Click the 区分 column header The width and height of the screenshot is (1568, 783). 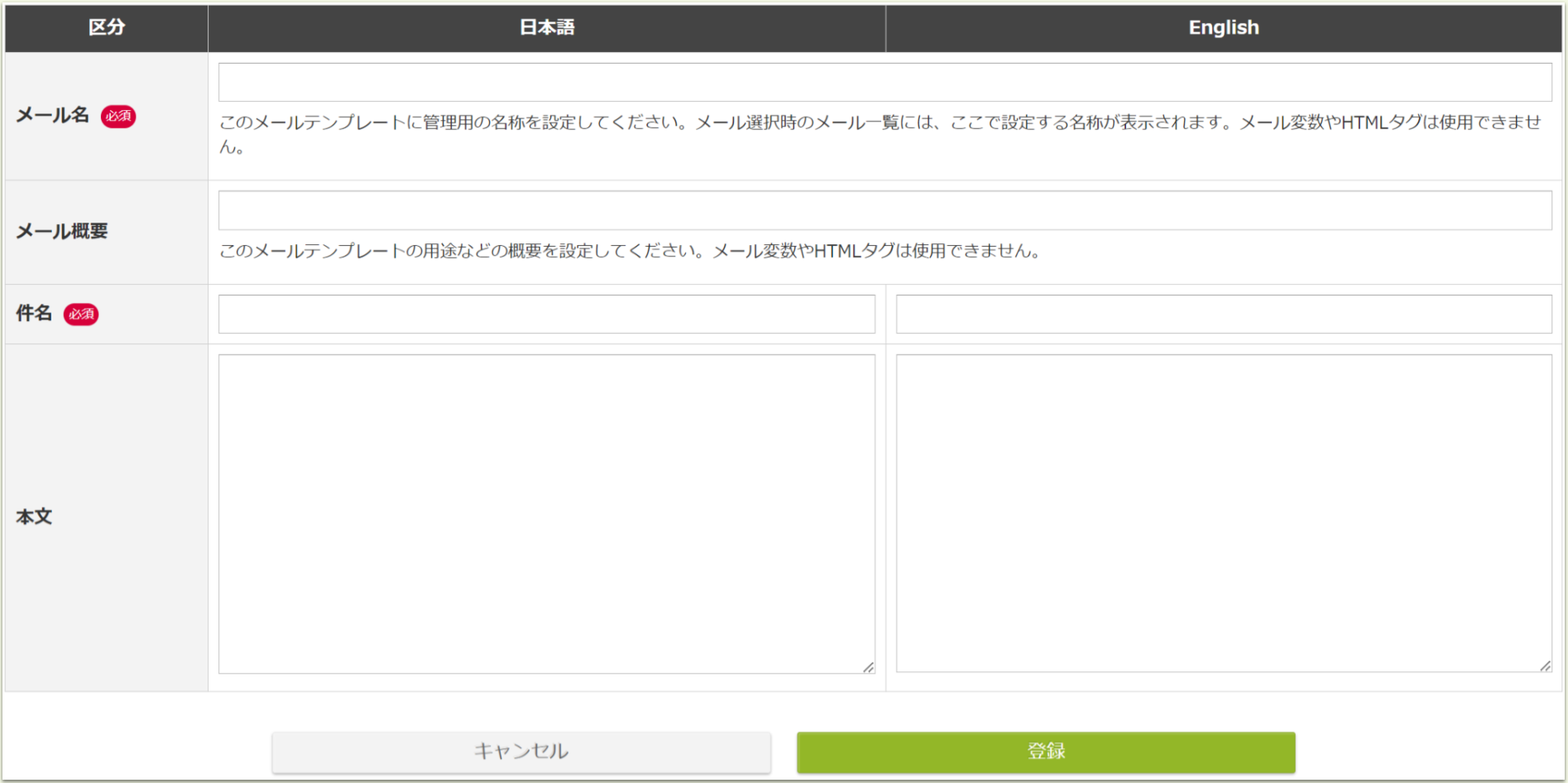pos(106,27)
